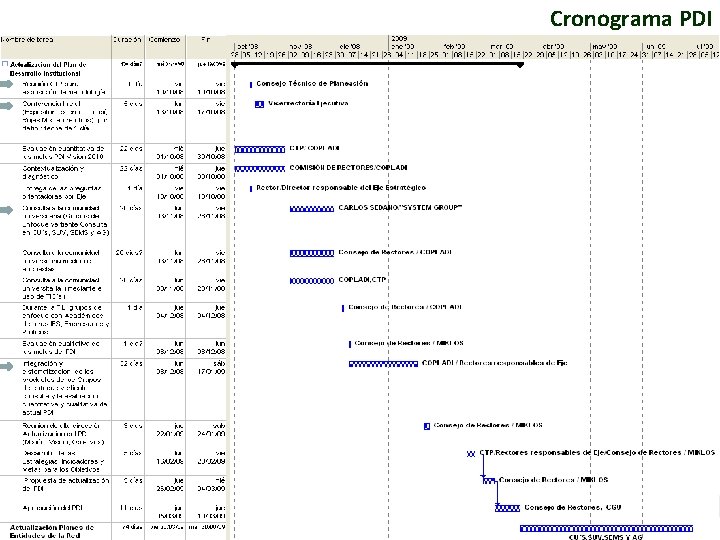The image size is (720, 540).
Task: Click the bar beside 'Consejo de Rectores, CGU'
Action: coord(507,508)
